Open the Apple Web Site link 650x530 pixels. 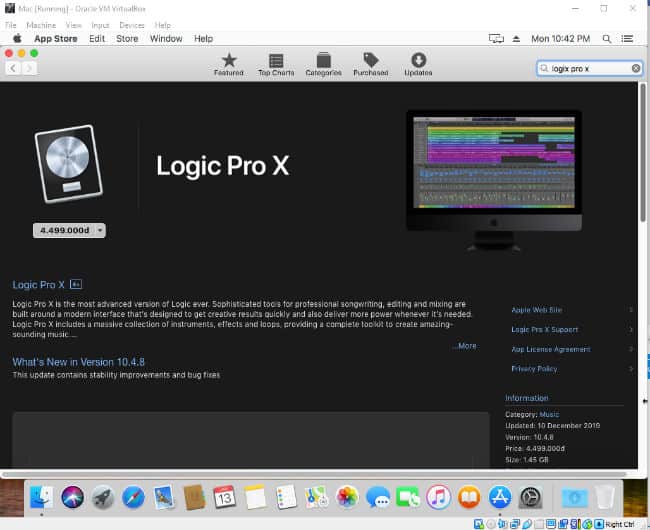coord(537,310)
